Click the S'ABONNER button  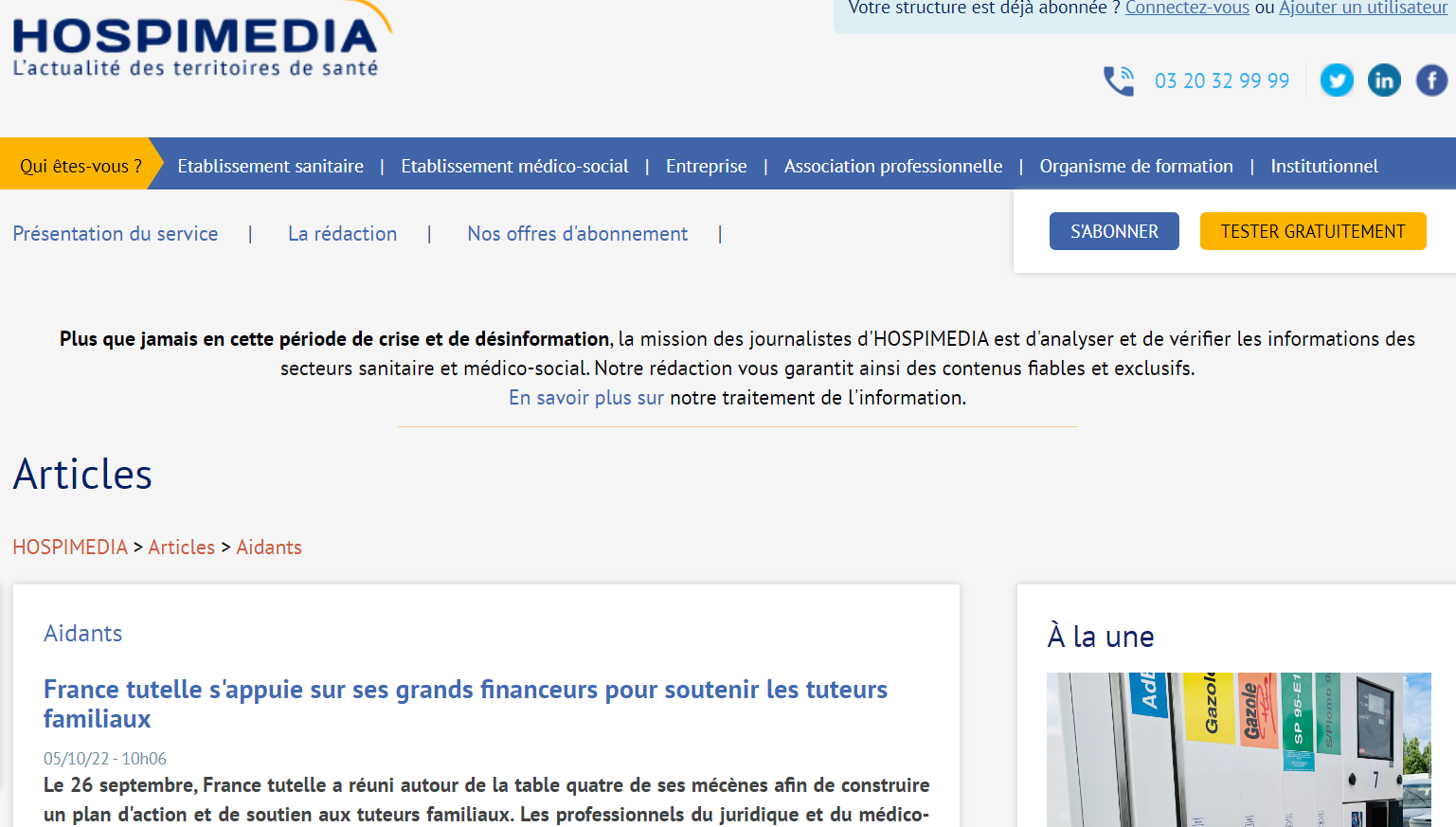click(1114, 231)
